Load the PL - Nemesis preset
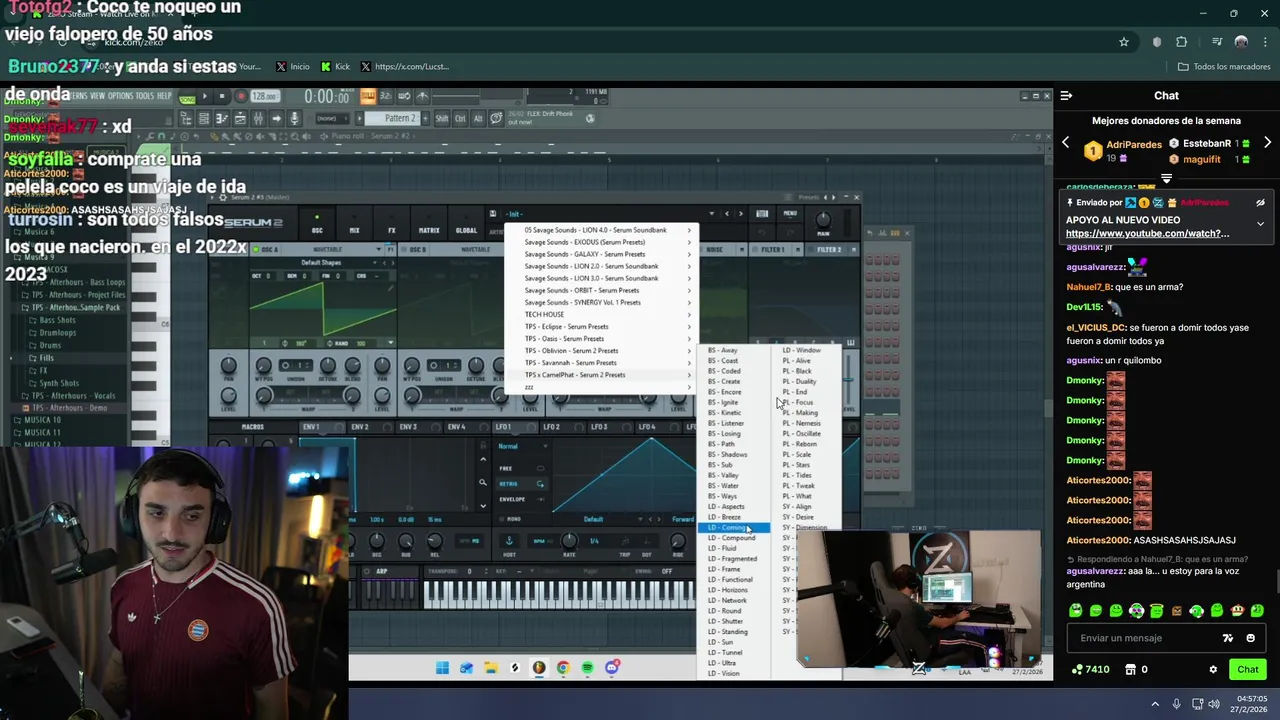Image resolution: width=1280 pixels, height=720 pixels. [x=806, y=423]
